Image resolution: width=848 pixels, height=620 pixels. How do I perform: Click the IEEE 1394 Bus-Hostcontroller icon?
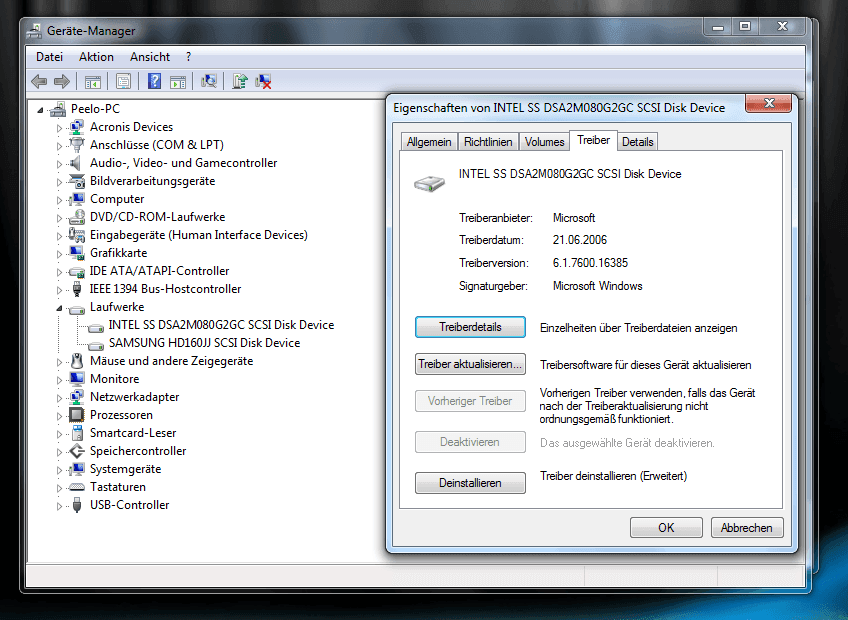point(77,289)
